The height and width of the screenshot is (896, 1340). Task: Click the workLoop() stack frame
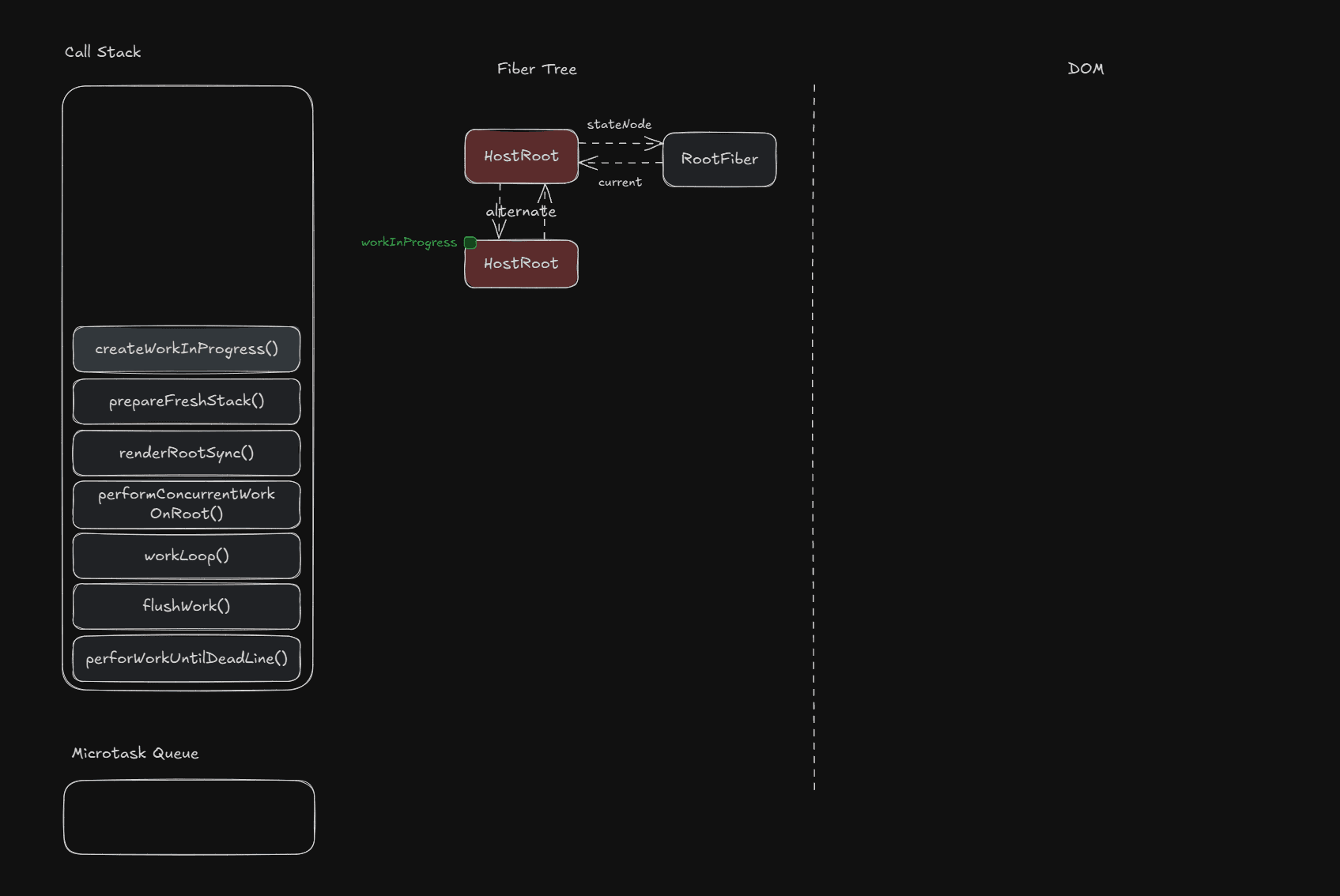(x=187, y=555)
